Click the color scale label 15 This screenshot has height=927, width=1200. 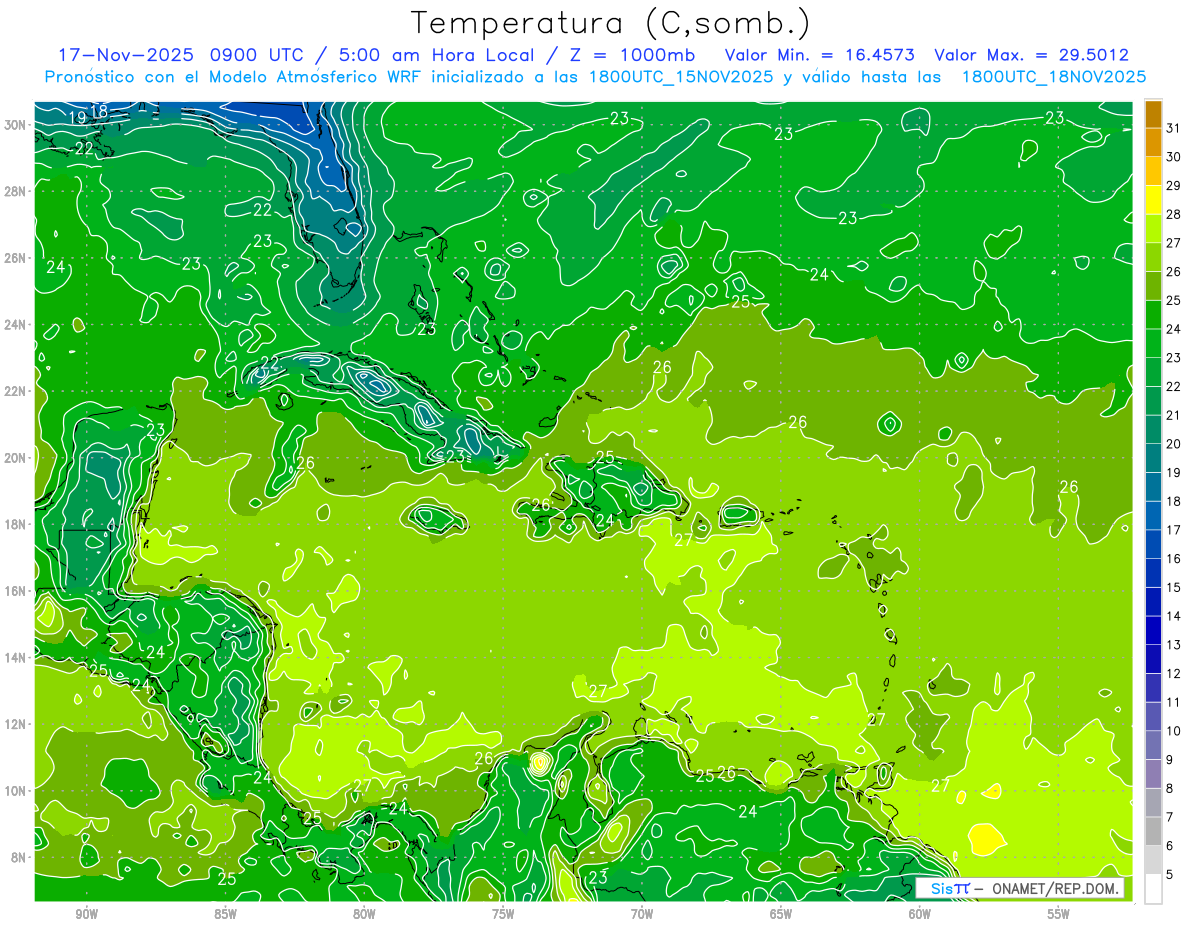[x=1173, y=587]
